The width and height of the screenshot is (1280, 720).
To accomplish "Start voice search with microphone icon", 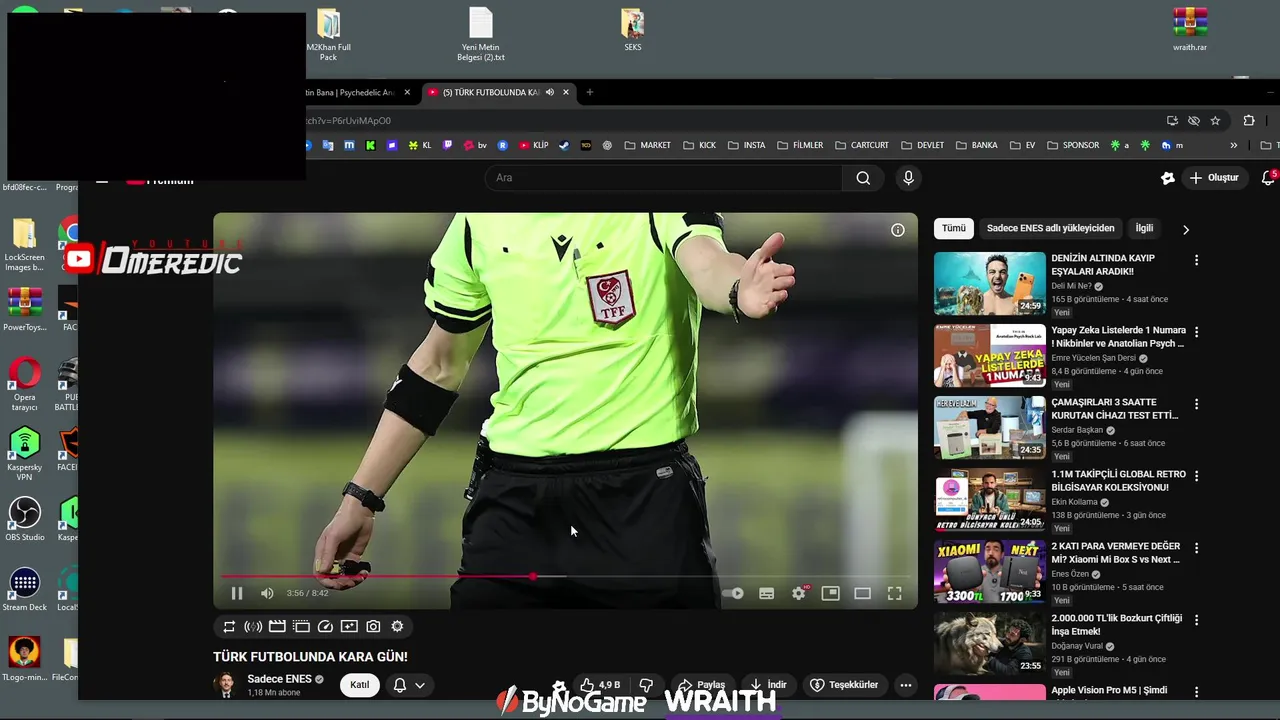I will click(x=908, y=178).
